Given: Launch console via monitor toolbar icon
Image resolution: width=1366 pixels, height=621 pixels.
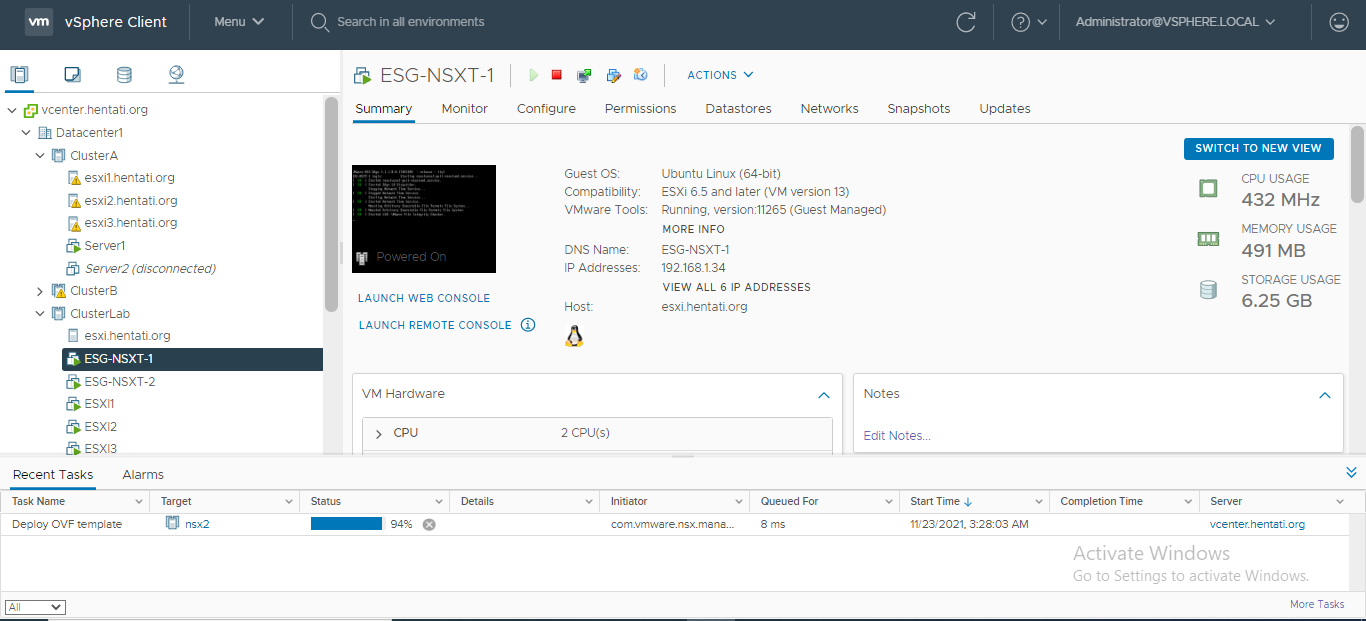Looking at the screenshot, I should click(585, 75).
